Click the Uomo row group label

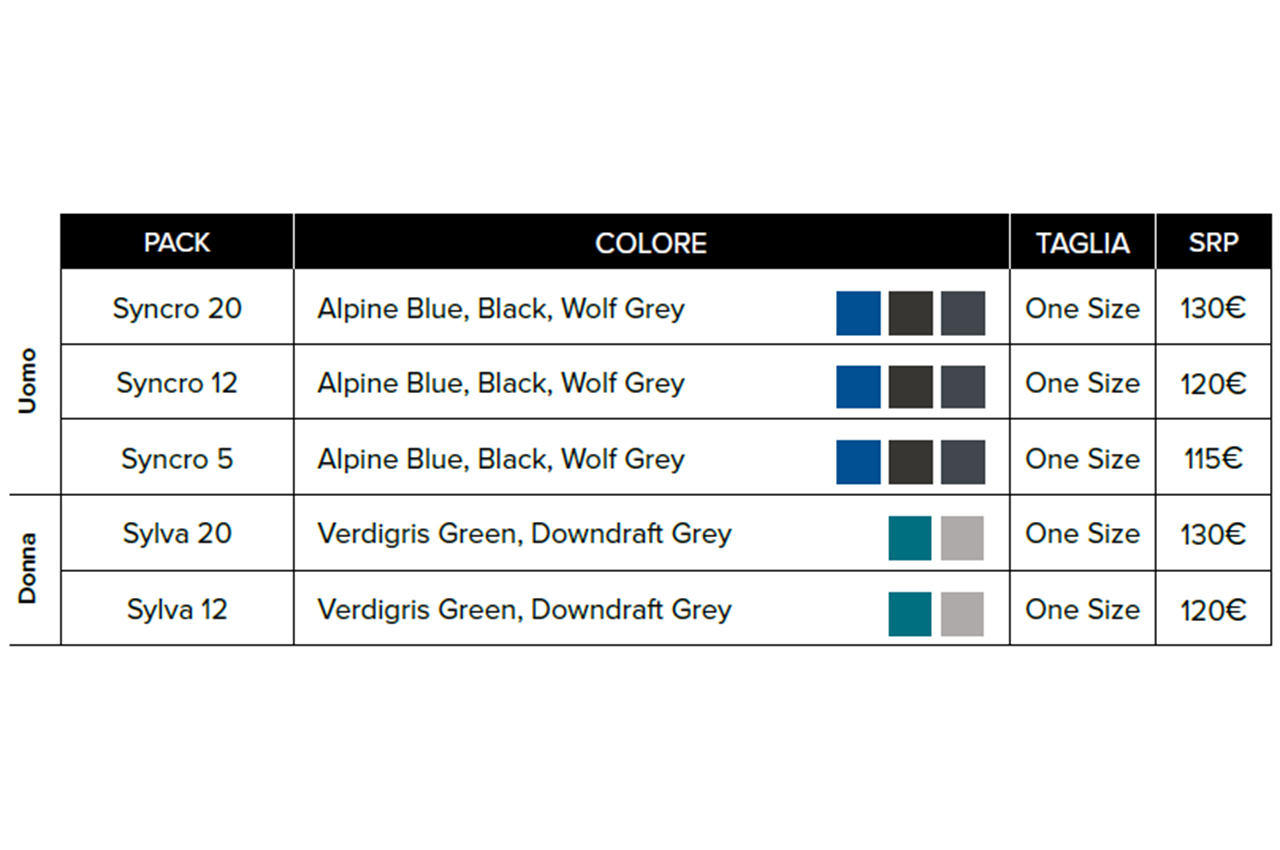(27, 381)
